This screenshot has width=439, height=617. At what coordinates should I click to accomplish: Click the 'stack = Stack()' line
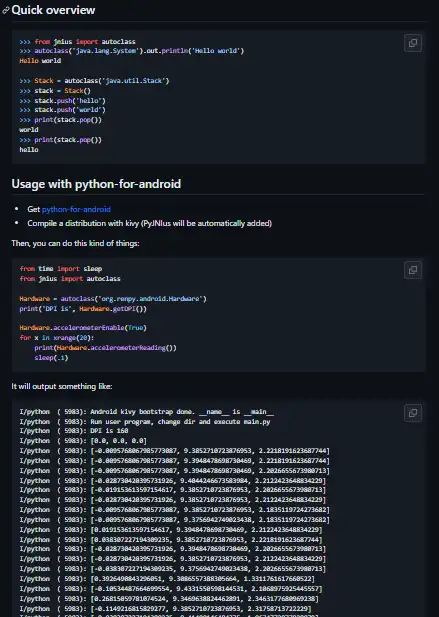click(x=55, y=91)
